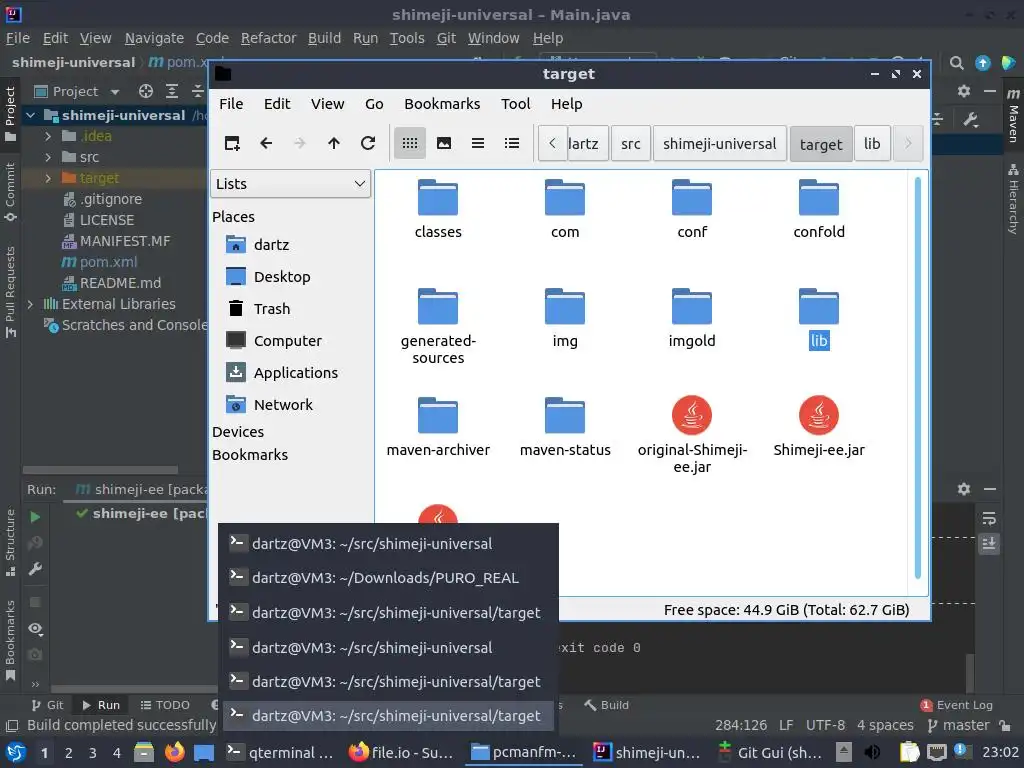The width and height of the screenshot is (1024, 768).
Task: Select the confold folder
Action: coord(819,210)
